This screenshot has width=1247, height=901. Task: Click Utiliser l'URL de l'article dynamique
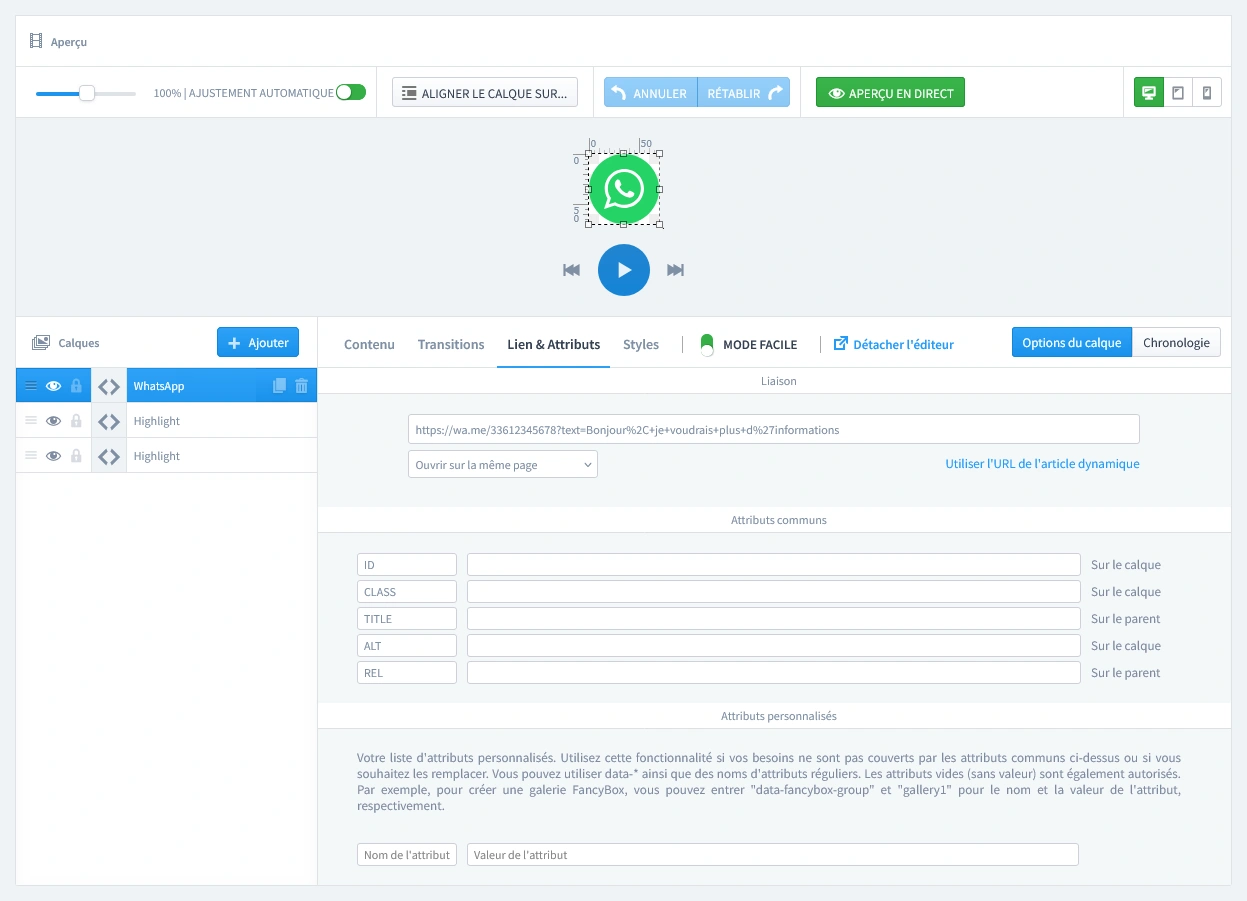[1042, 463]
